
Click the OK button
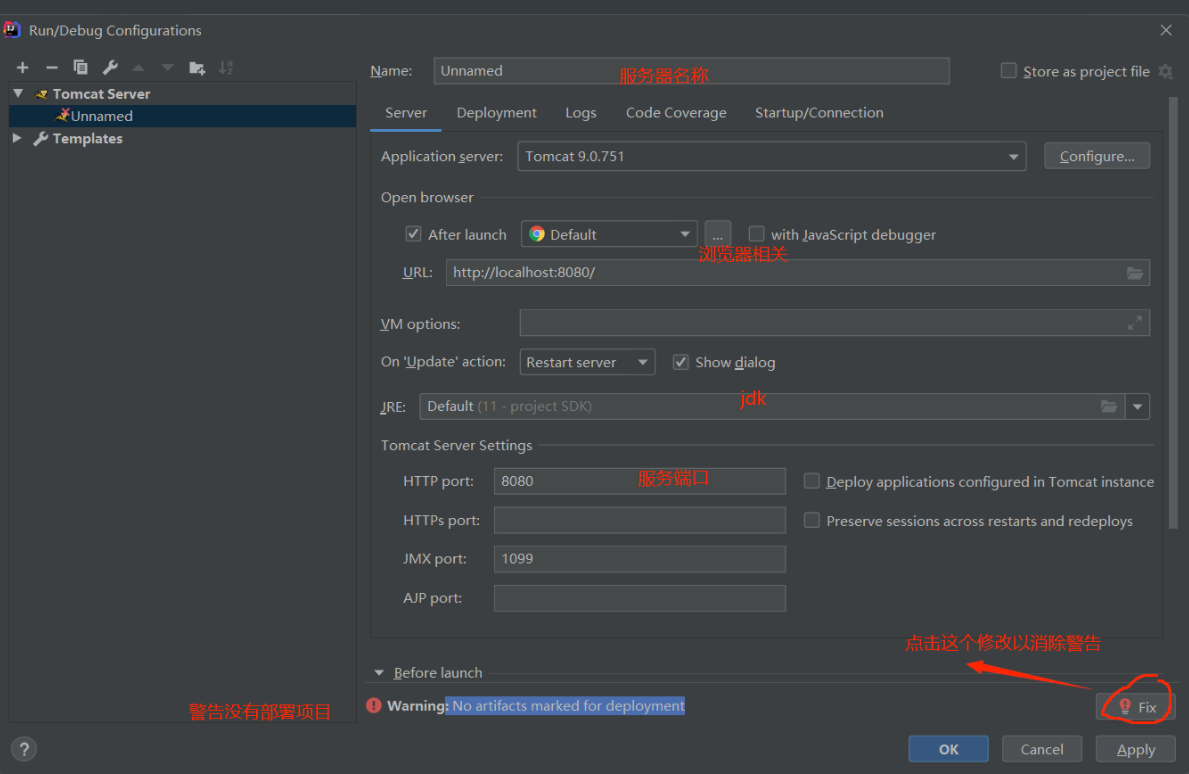pyautogui.click(x=949, y=749)
